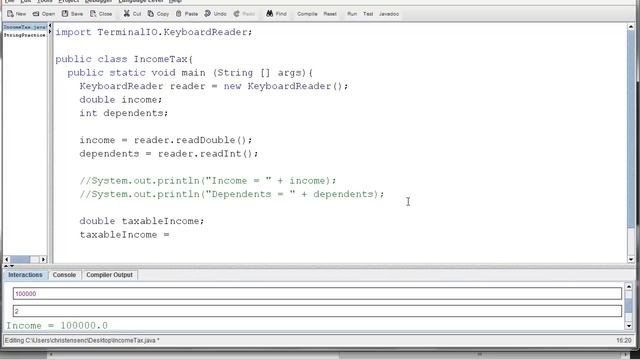Click the 'taxableIncome =' line
This screenshot has width=640, height=360.
click(x=124, y=235)
